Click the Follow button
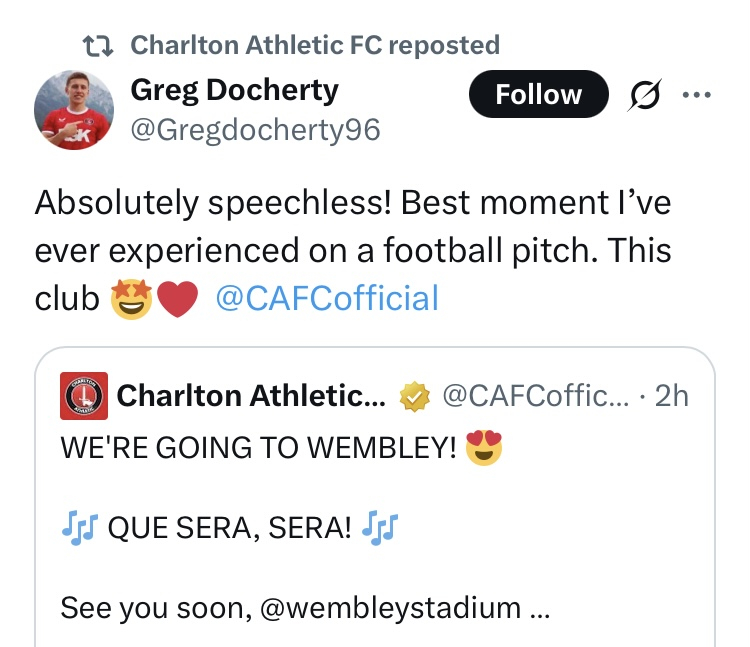The image size is (750, 647). pyautogui.click(x=538, y=94)
